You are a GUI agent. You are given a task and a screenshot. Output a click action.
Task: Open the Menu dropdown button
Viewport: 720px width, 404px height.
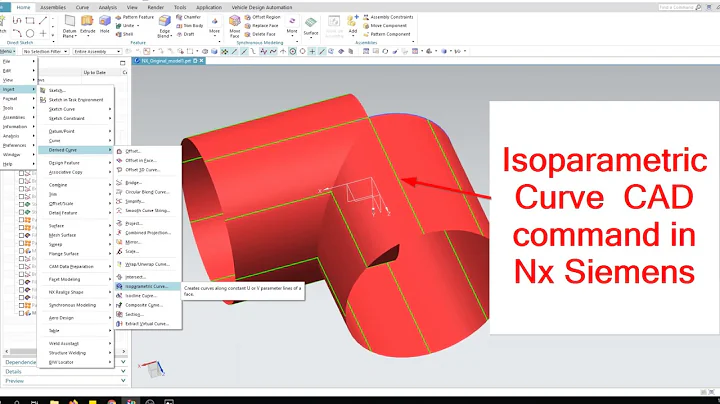pos(8,51)
